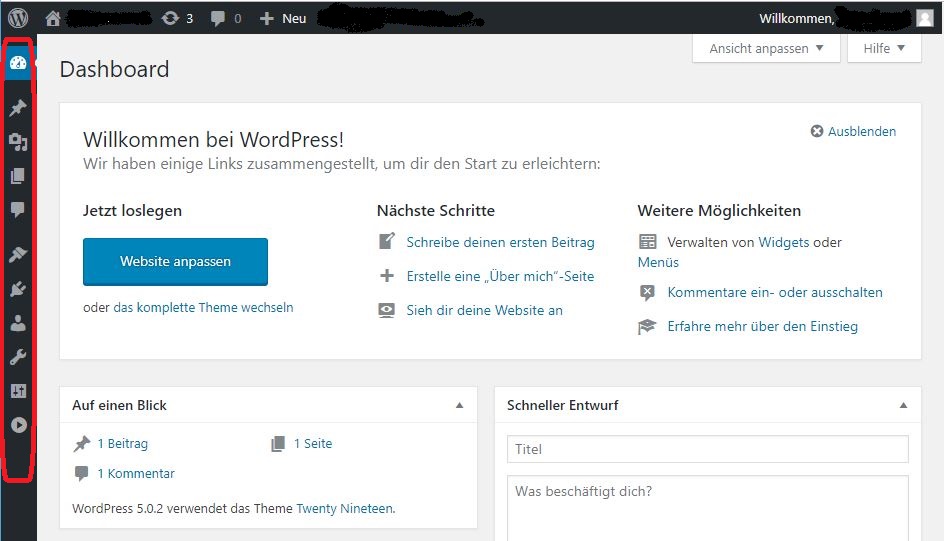Screen dimensions: 944x541
Task: Open the 1 Kommentar link
Action: point(136,474)
